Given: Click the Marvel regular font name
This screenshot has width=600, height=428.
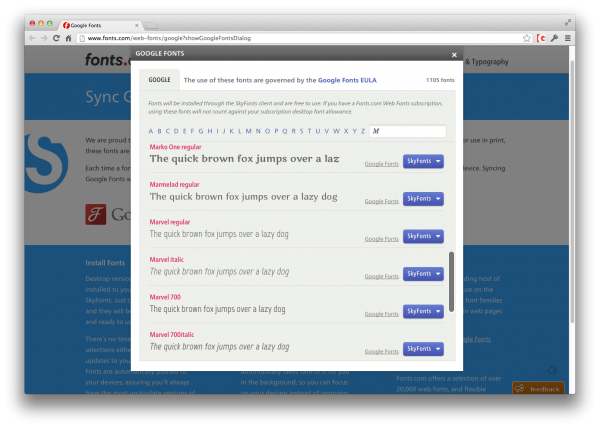Looking at the screenshot, I should pos(170,222).
